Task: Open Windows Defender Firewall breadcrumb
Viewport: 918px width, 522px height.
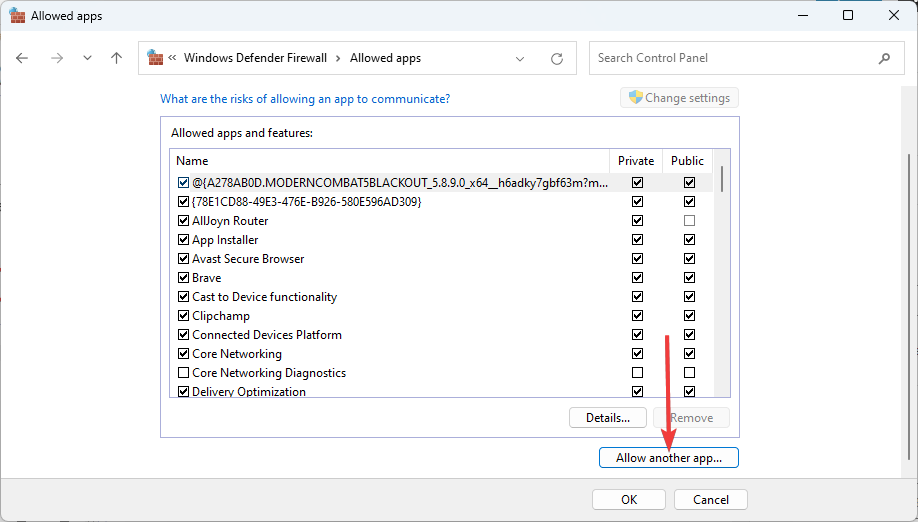Action: coord(255,58)
